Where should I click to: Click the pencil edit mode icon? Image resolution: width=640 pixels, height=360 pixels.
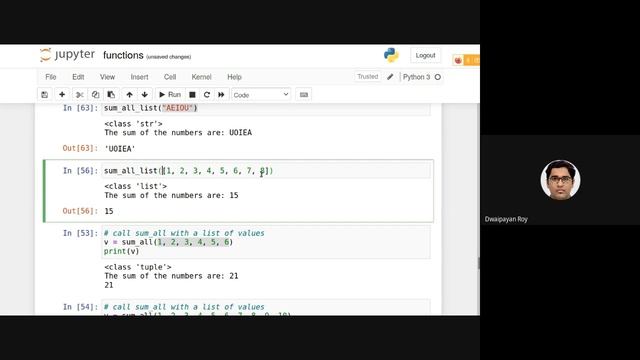click(x=390, y=77)
